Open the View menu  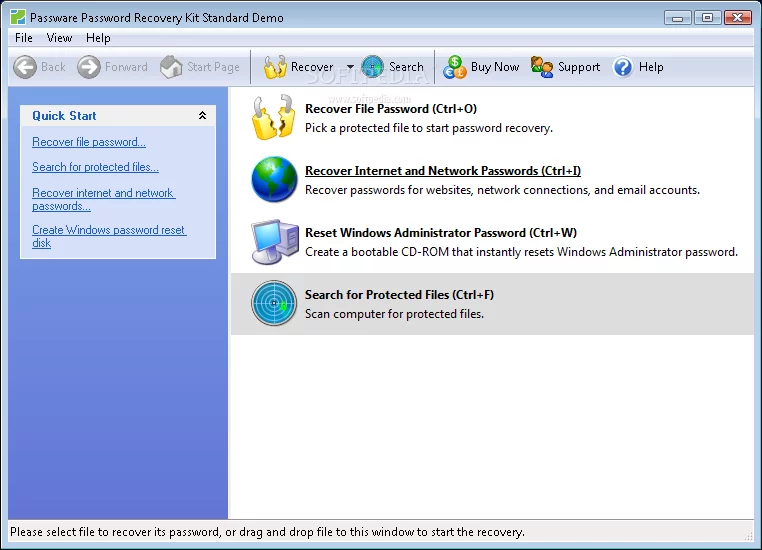(x=59, y=38)
